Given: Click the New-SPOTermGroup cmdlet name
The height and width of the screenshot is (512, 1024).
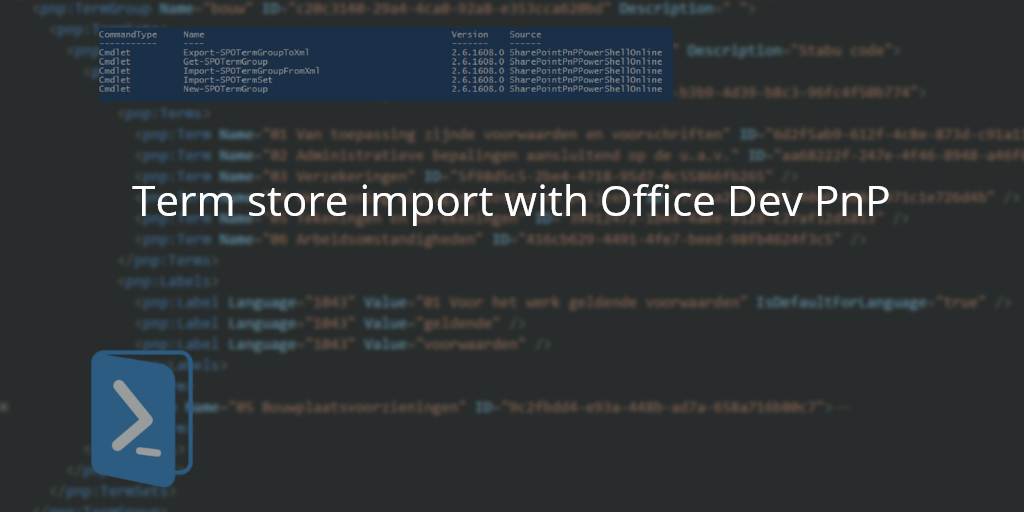Looking at the screenshot, I should pyautogui.click(x=225, y=89).
